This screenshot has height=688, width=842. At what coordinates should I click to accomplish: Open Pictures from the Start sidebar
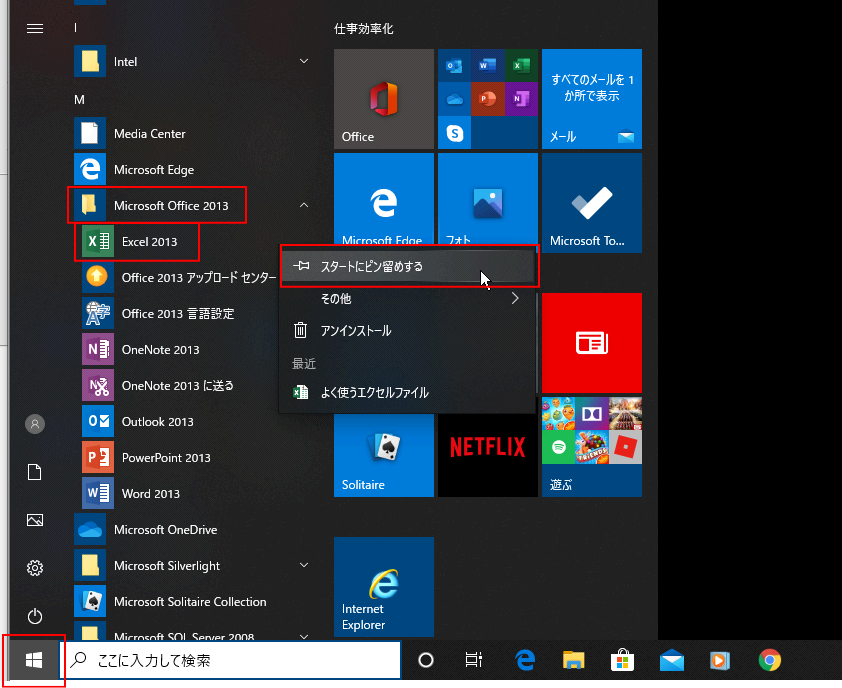pyautogui.click(x=35, y=520)
